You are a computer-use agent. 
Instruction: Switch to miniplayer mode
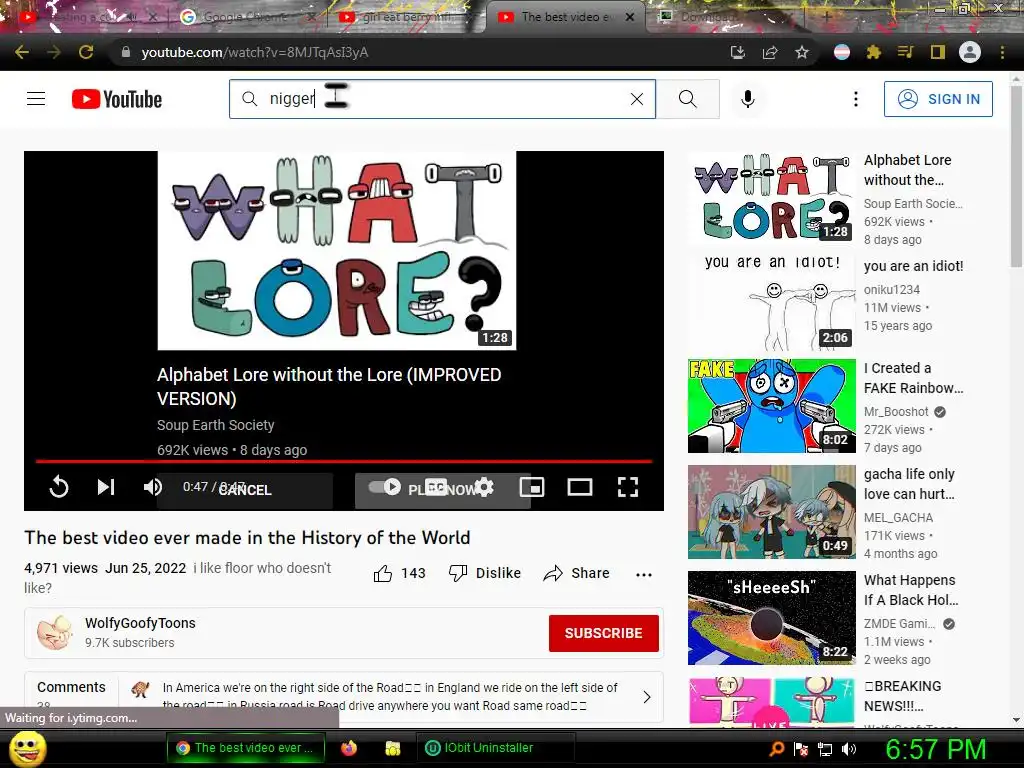(x=532, y=487)
